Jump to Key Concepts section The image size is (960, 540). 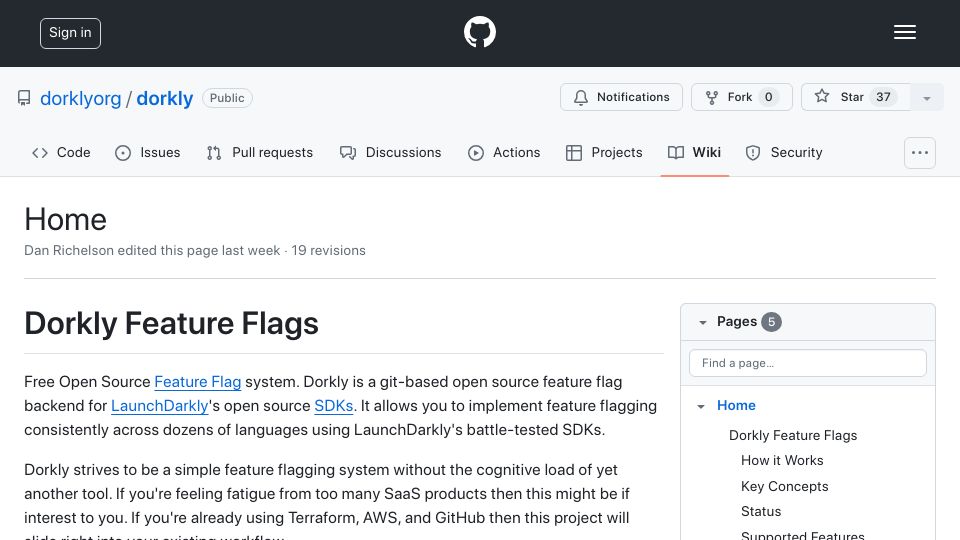pyautogui.click(x=784, y=486)
